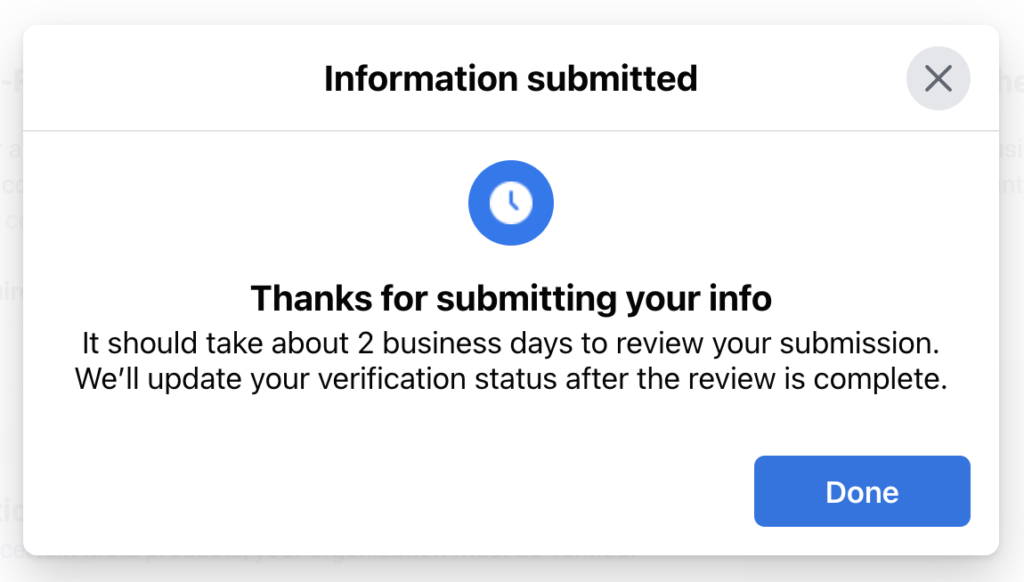Dismiss the dialog using the gray circular X
1024x582 pixels.
(x=938, y=78)
